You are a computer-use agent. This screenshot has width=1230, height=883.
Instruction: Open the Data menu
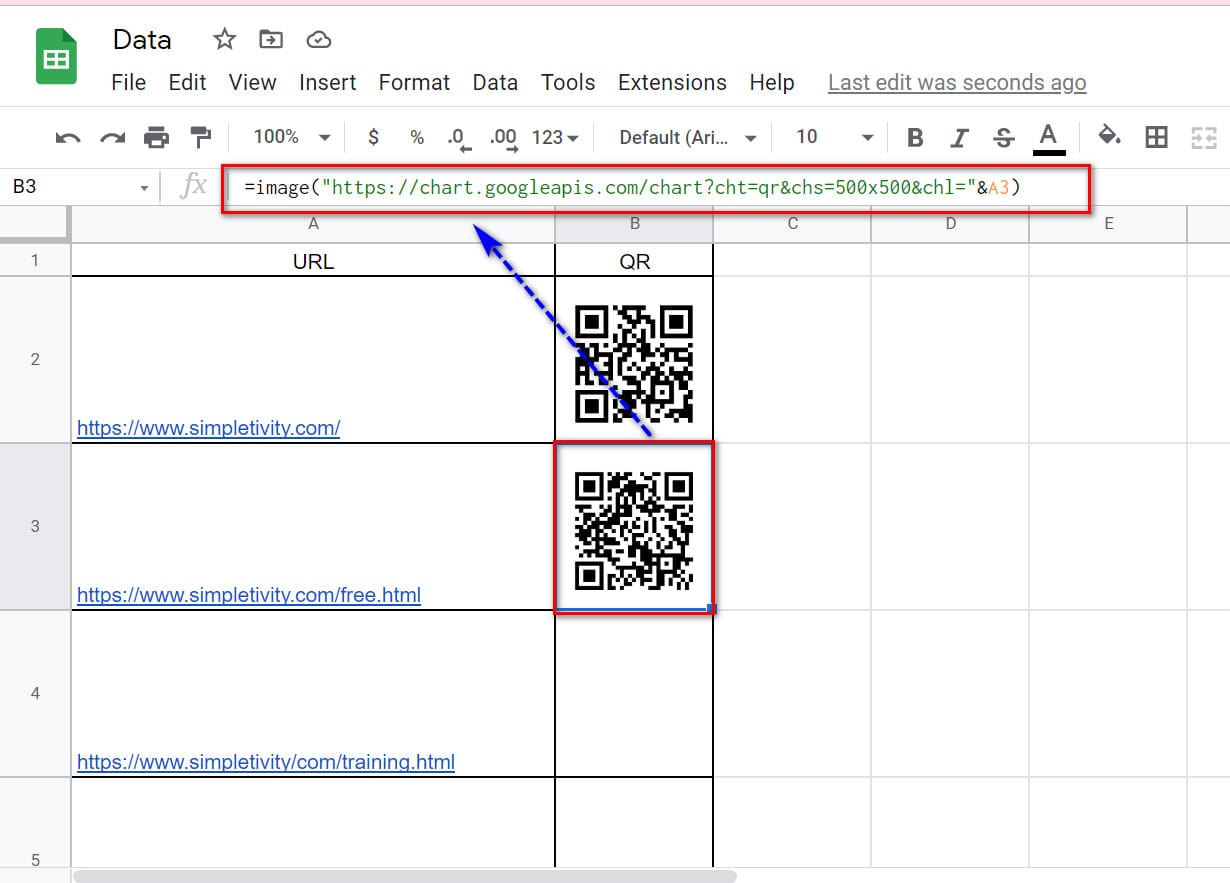495,83
